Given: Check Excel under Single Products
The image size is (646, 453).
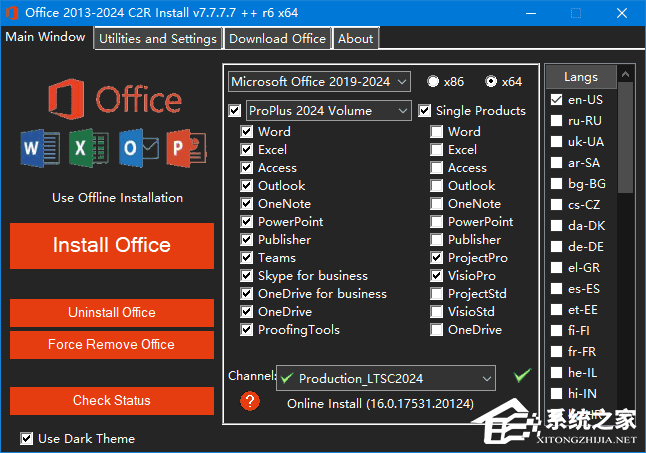Looking at the screenshot, I should tap(437, 150).
